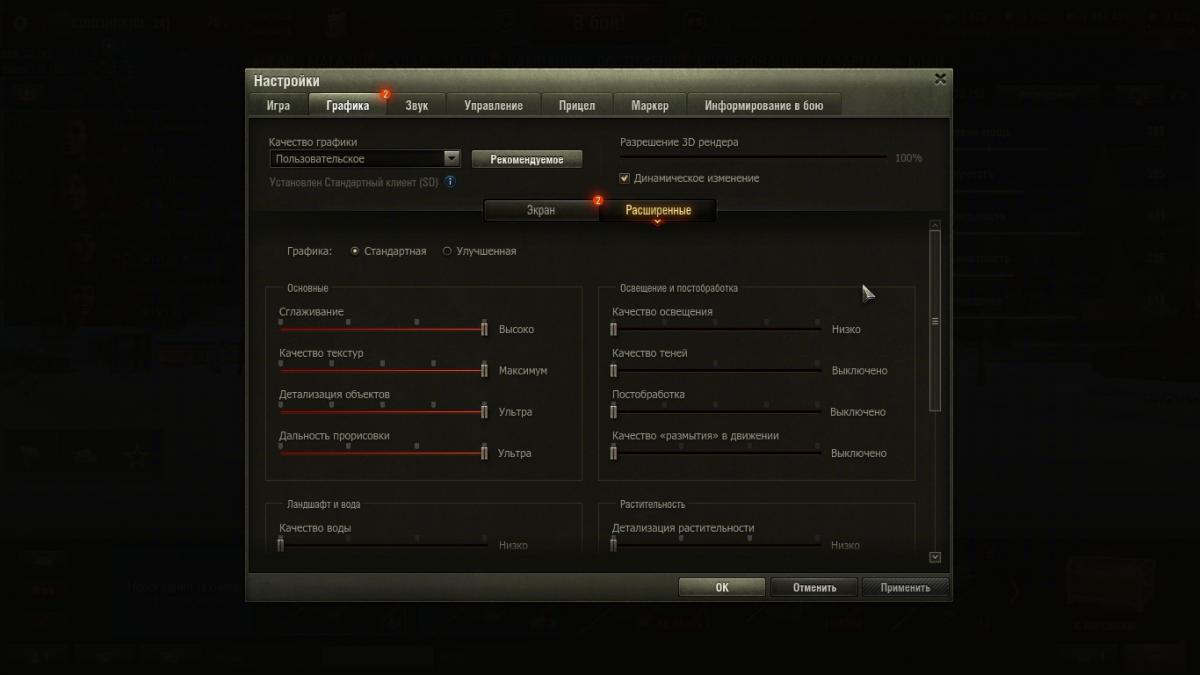The image size is (1200, 675).
Task: Toggle Динамическое изменение checkbox
Action: [x=625, y=178]
